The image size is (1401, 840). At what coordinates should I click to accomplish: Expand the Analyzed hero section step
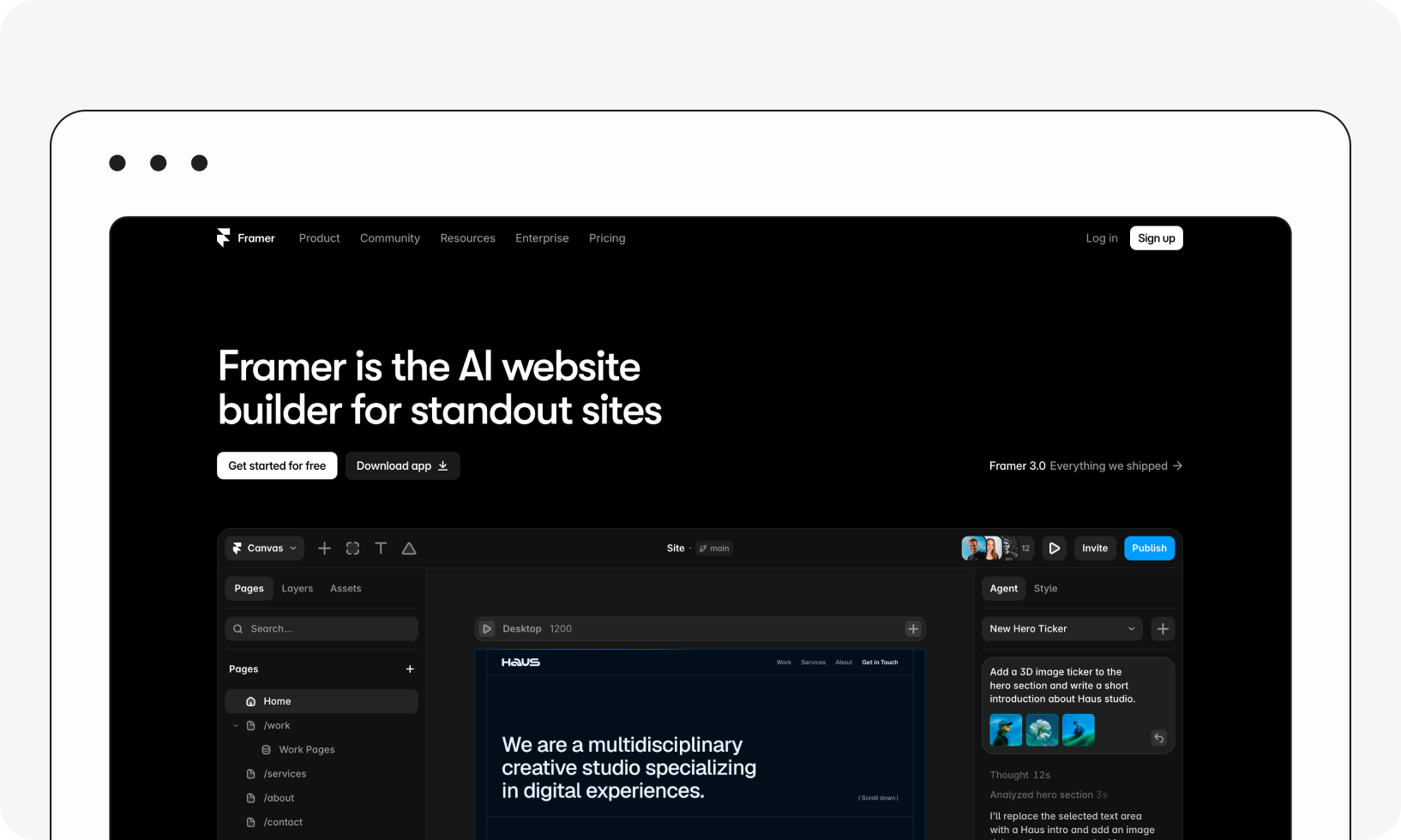tap(1049, 795)
